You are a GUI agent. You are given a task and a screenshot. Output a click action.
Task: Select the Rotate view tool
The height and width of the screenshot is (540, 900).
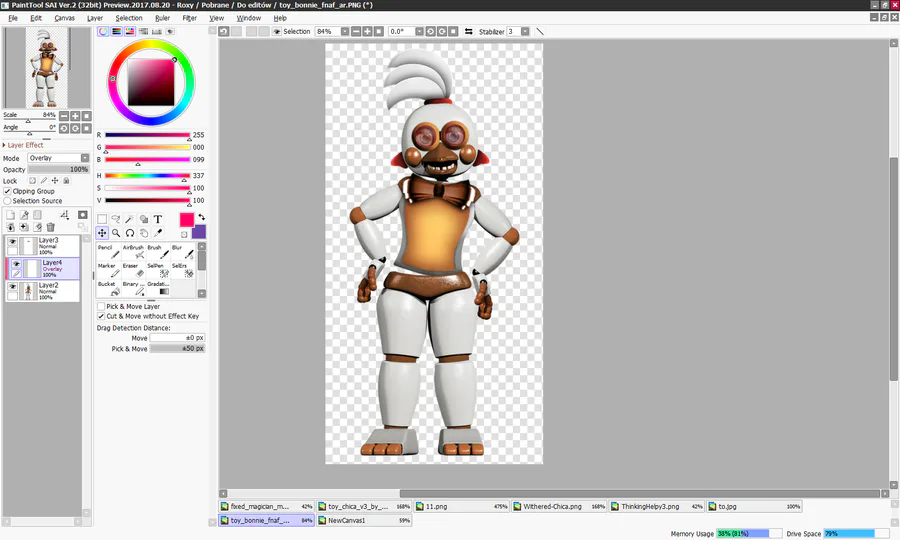click(130, 233)
